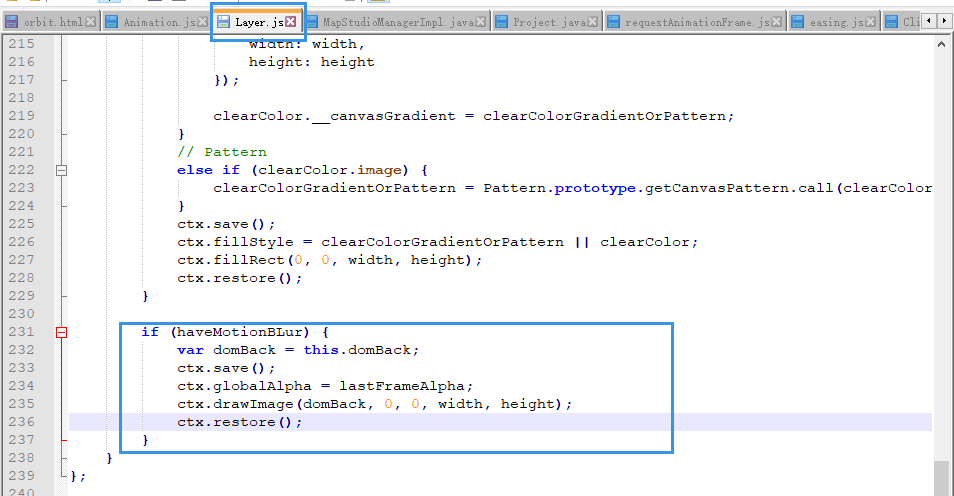The width and height of the screenshot is (954, 496).
Task: Open the Project.java tab
Action: 546,22
